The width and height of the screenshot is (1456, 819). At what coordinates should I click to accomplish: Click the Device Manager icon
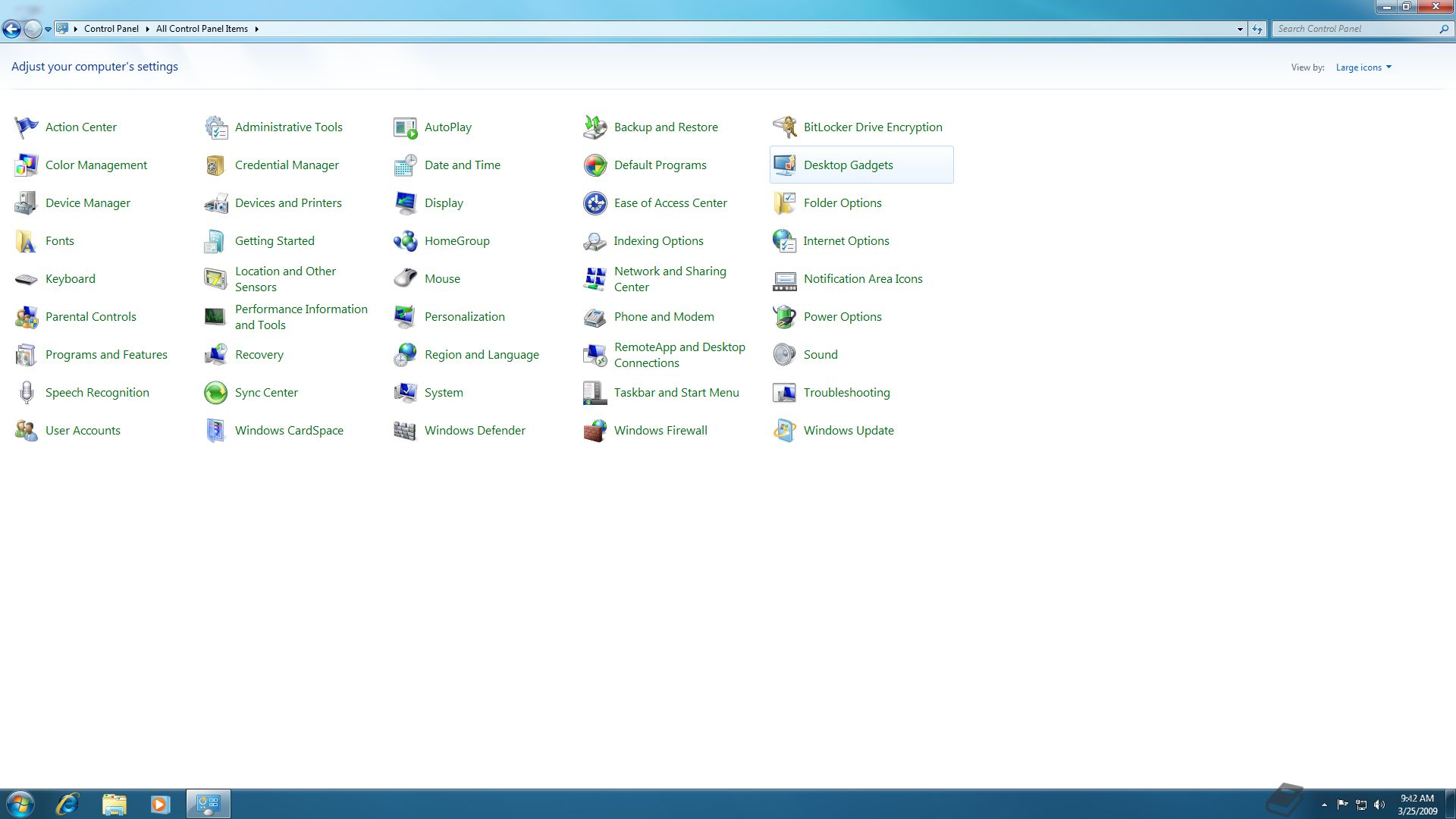click(x=27, y=203)
